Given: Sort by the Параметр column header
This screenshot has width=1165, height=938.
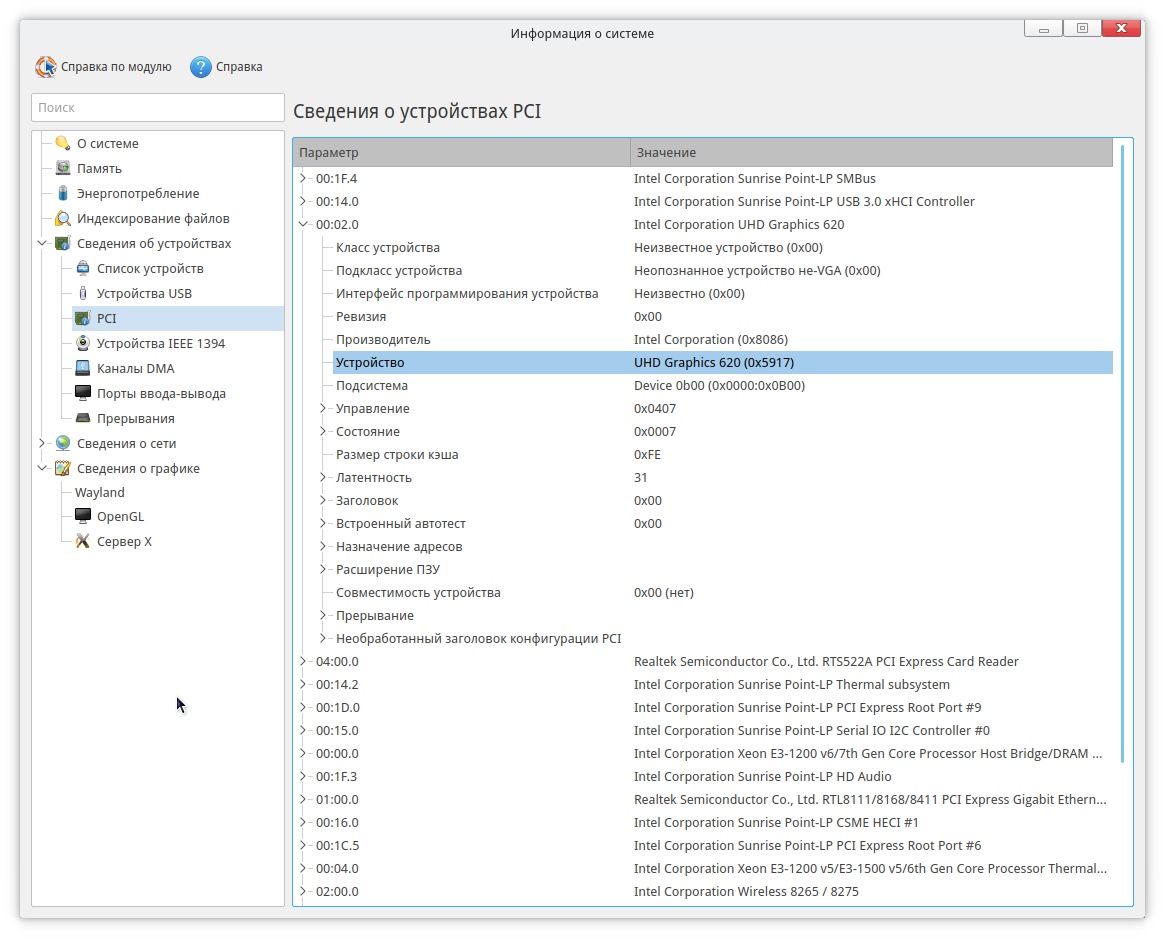Looking at the screenshot, I should pyautogui.click(x=460, y=152).
